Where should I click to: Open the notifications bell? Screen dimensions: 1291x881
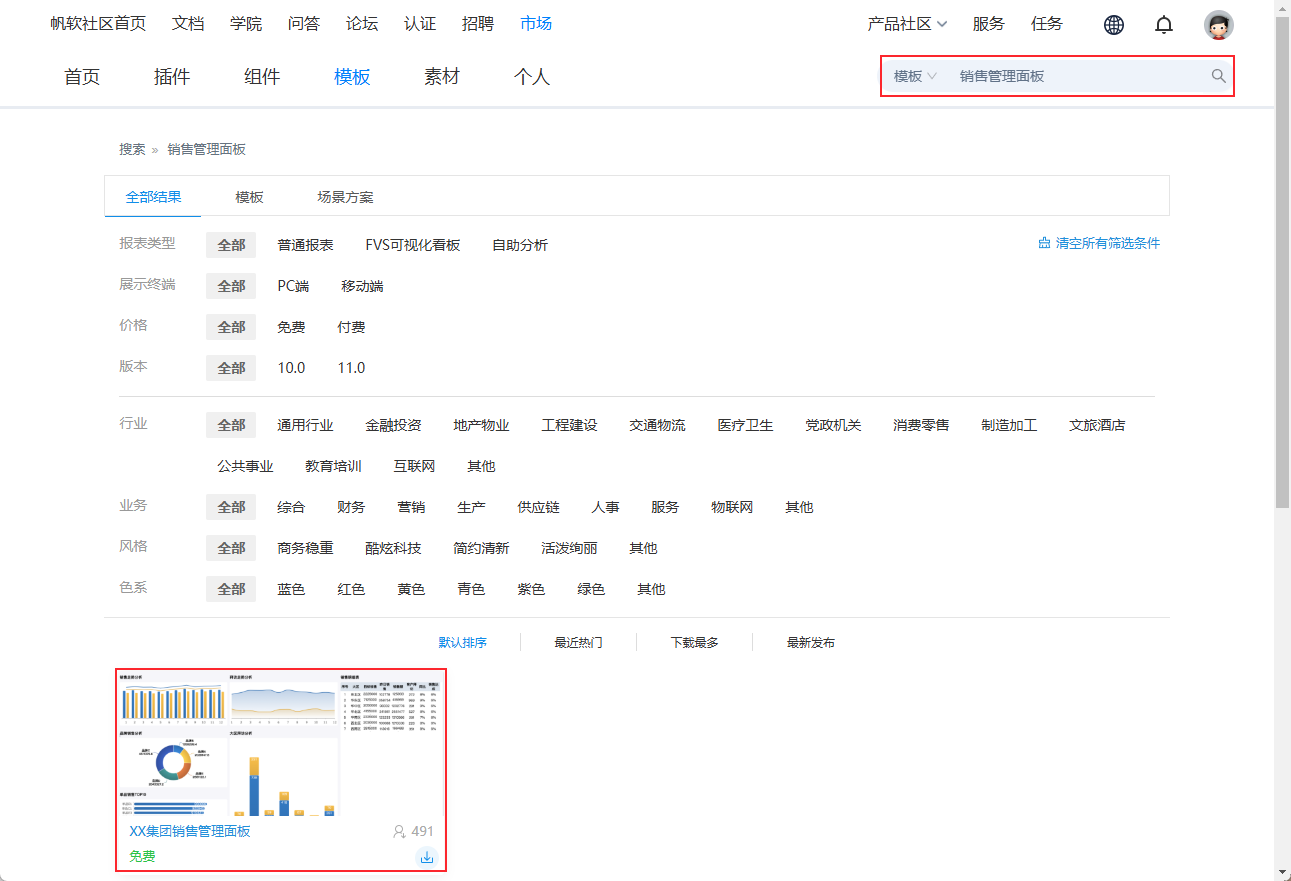1164,25
